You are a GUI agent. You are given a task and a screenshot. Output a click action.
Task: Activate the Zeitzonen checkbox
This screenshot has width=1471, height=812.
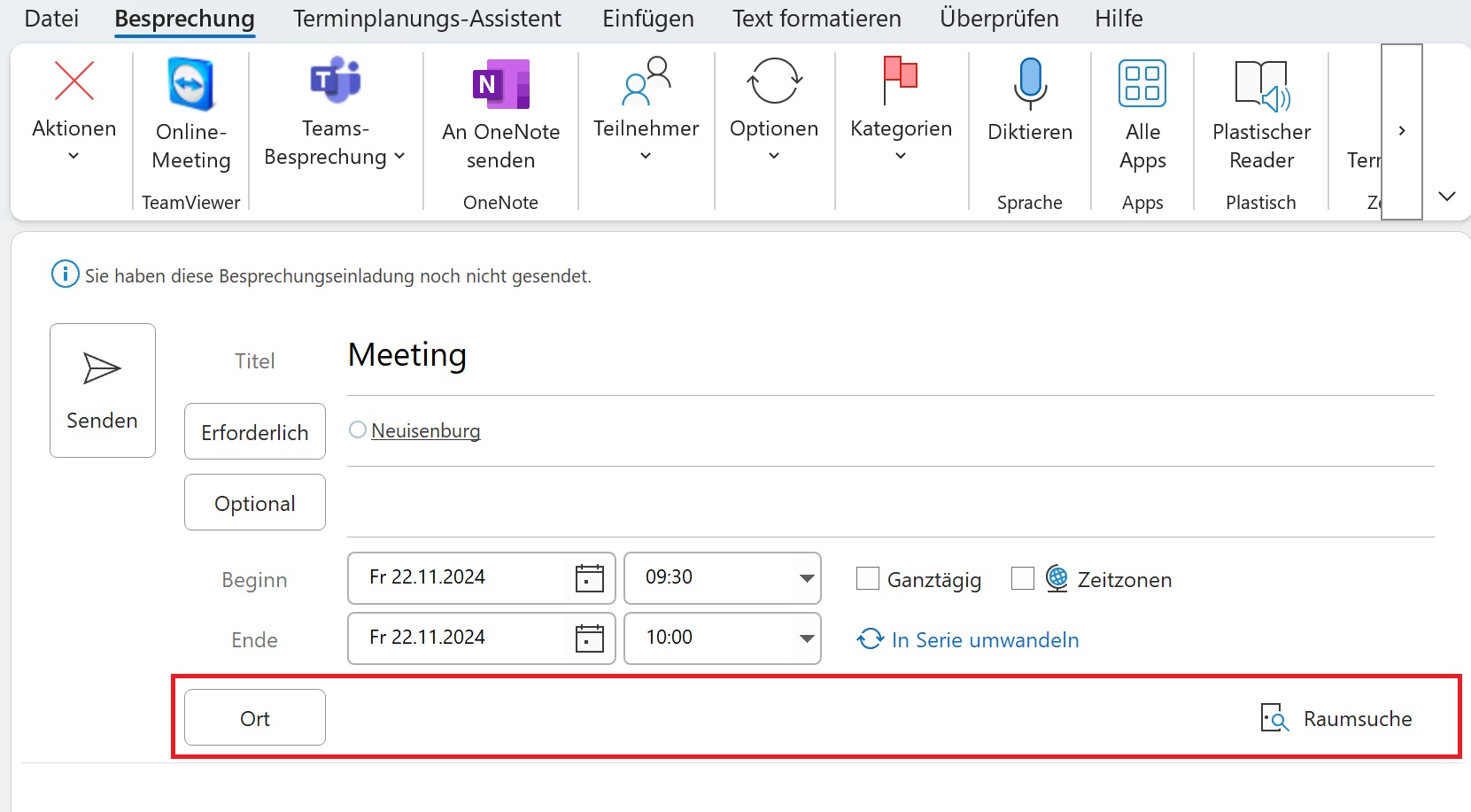[1023, 578]
